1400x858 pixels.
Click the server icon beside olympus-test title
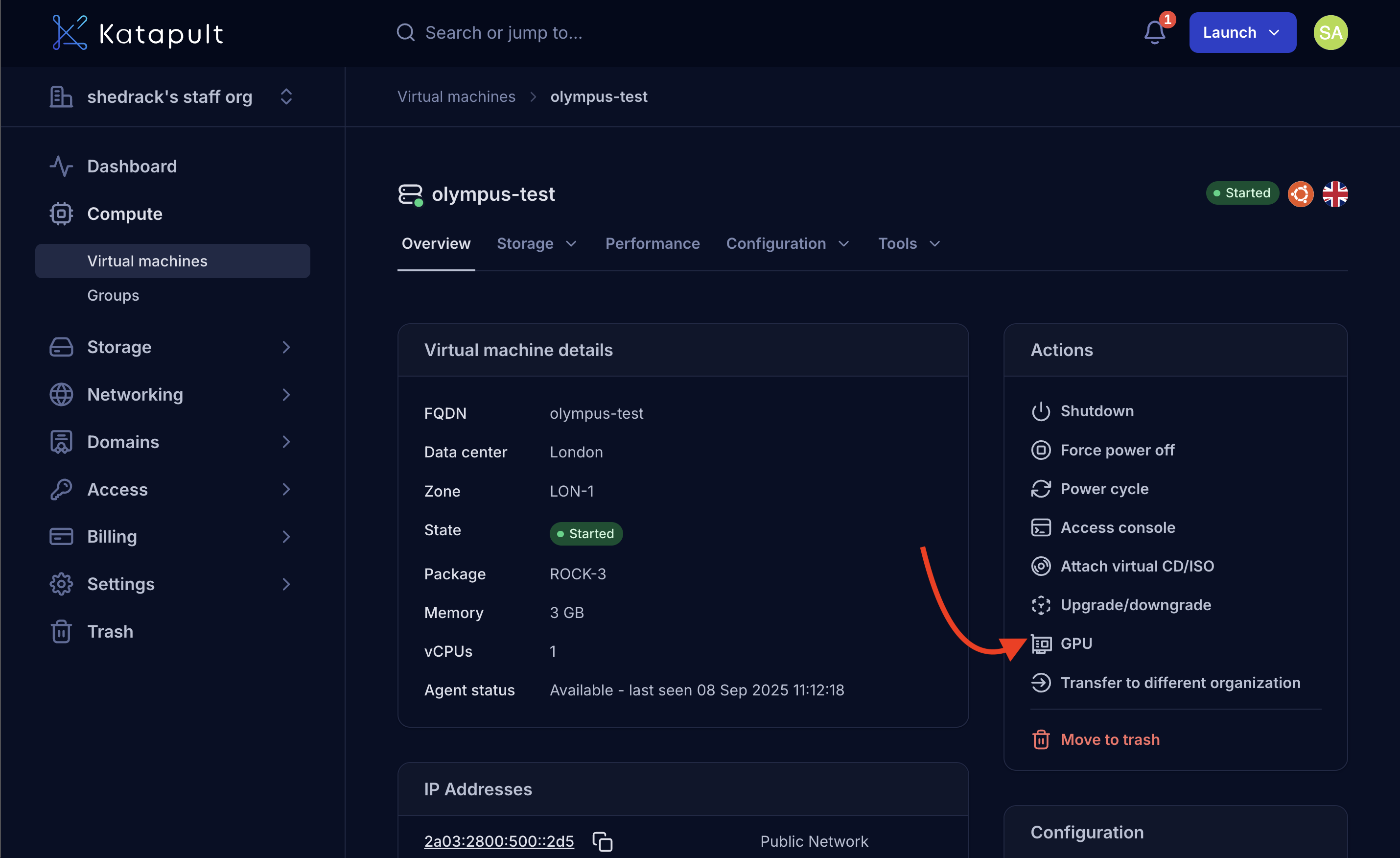tap(410, 195)
